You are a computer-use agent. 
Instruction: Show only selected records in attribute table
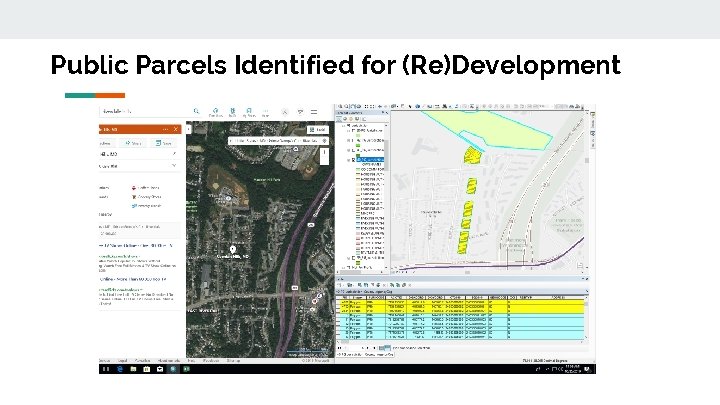[x=388, y=348]
